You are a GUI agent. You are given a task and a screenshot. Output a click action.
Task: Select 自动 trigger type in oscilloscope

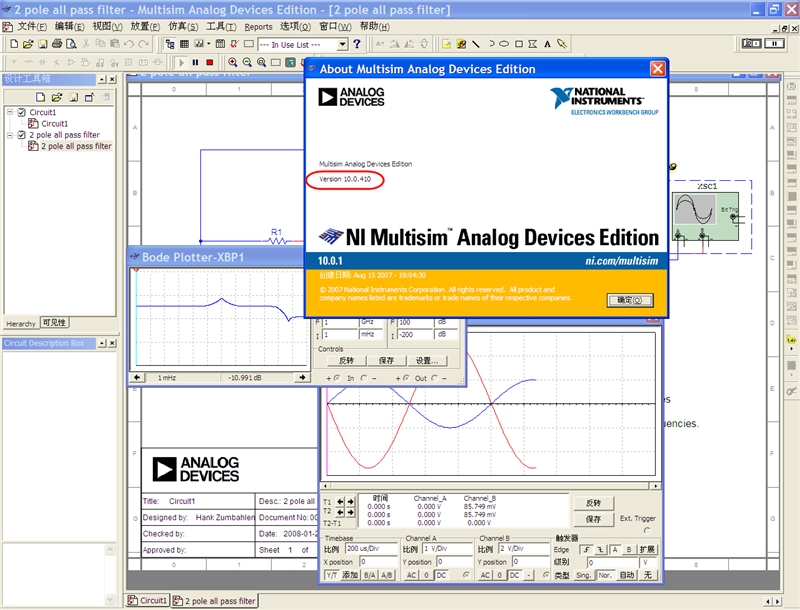coord(627,575)
